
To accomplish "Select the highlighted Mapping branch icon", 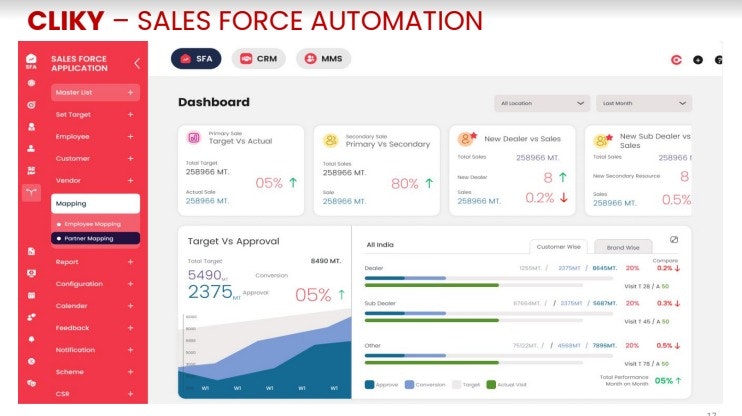I will [31, 193].
